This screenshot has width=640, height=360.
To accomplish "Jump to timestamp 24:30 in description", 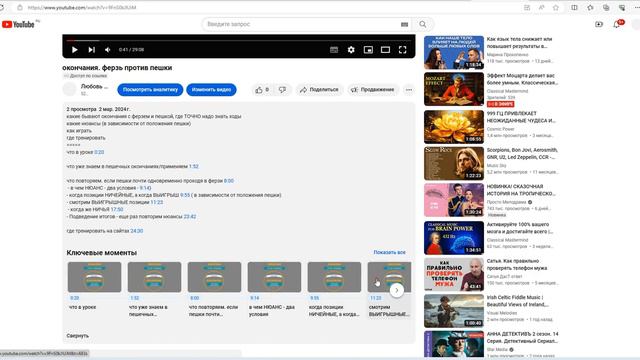I will coord(137,231).
